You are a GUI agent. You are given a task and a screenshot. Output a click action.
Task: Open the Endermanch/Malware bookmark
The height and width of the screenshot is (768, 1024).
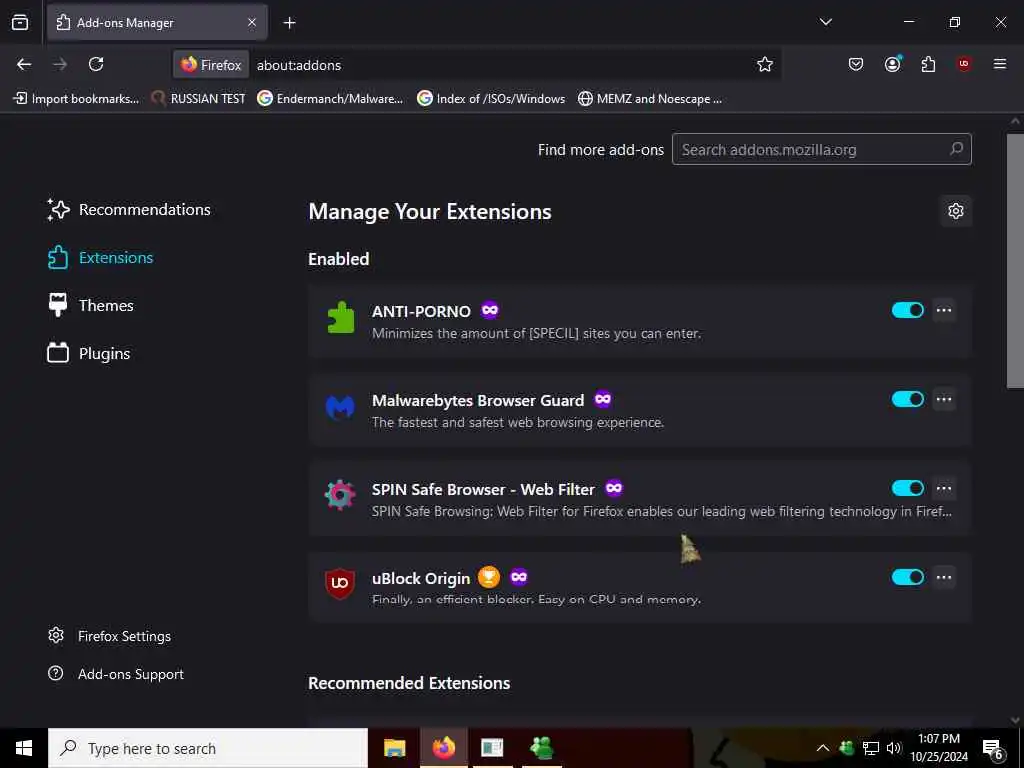[330, 99]
